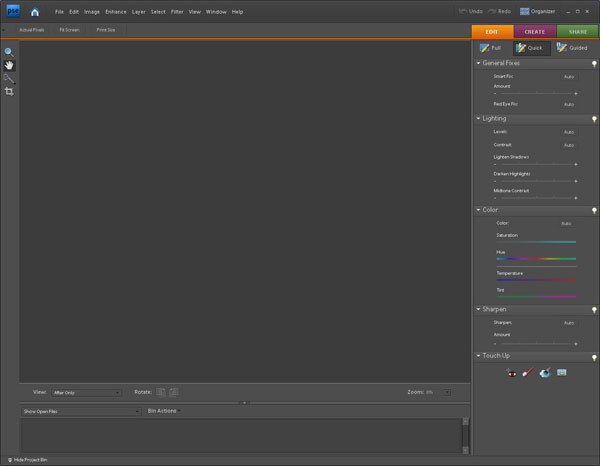Screen dimensions: 600x466
Task: Open the Layer menu
Action: click(139, 12)
